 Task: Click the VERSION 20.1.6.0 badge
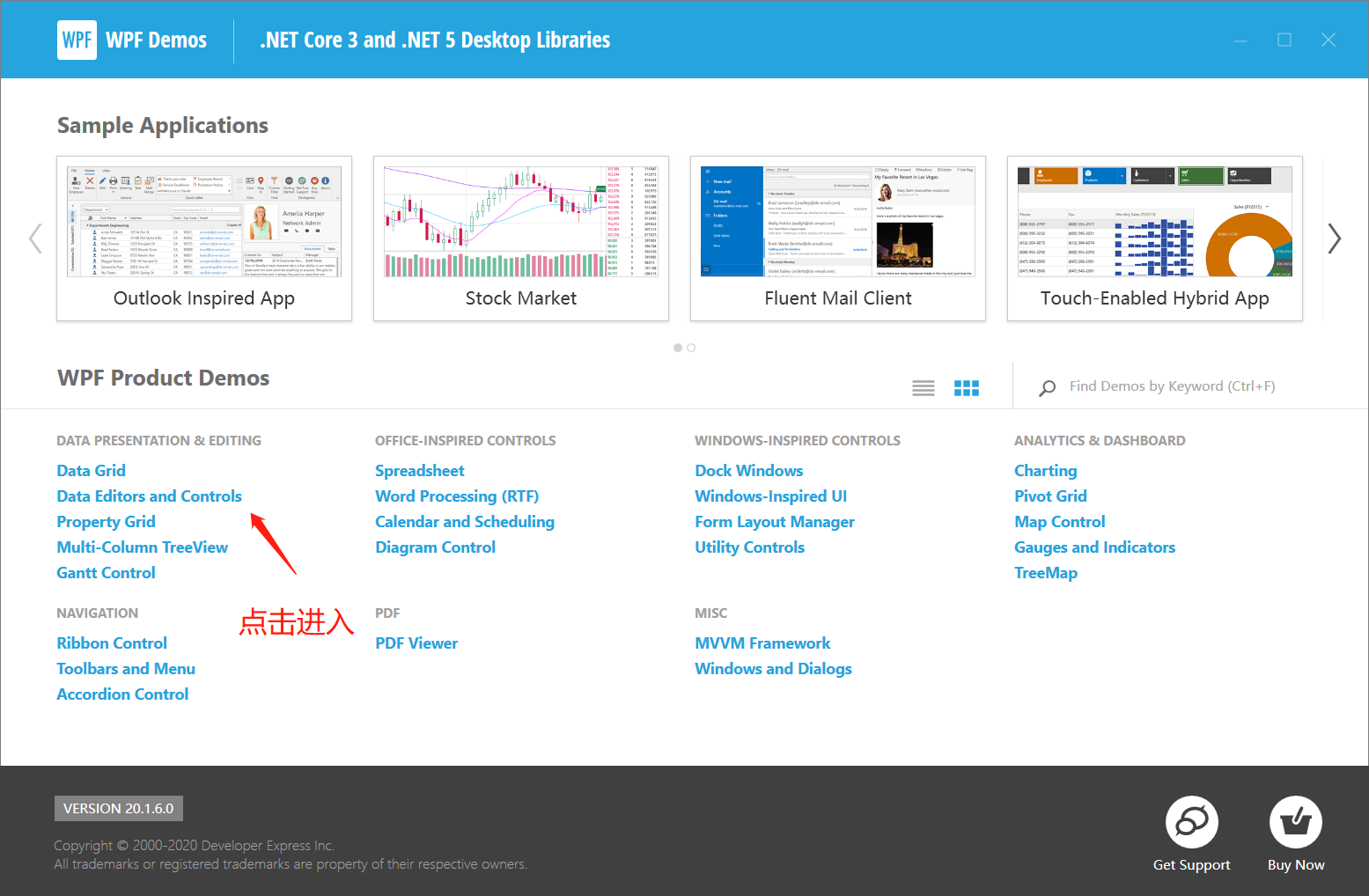point(119,808)
